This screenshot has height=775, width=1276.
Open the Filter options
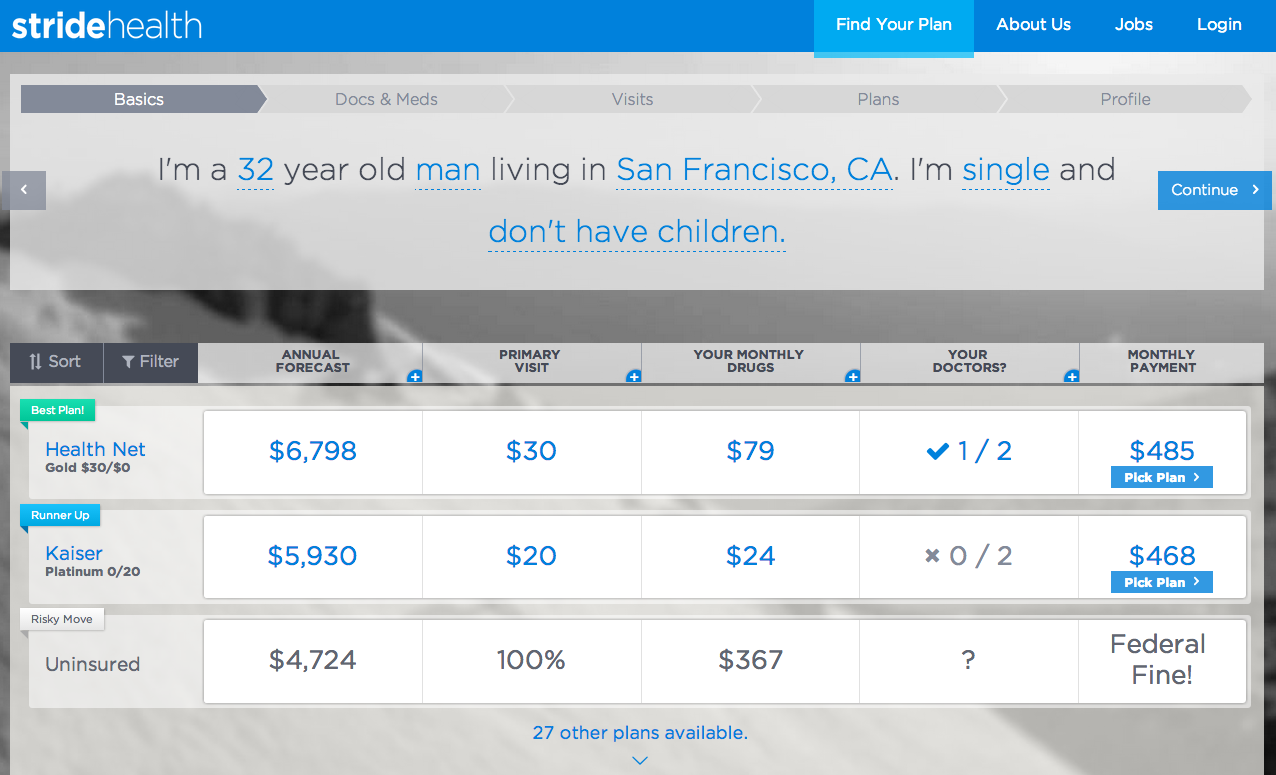(x=150, y=362)
